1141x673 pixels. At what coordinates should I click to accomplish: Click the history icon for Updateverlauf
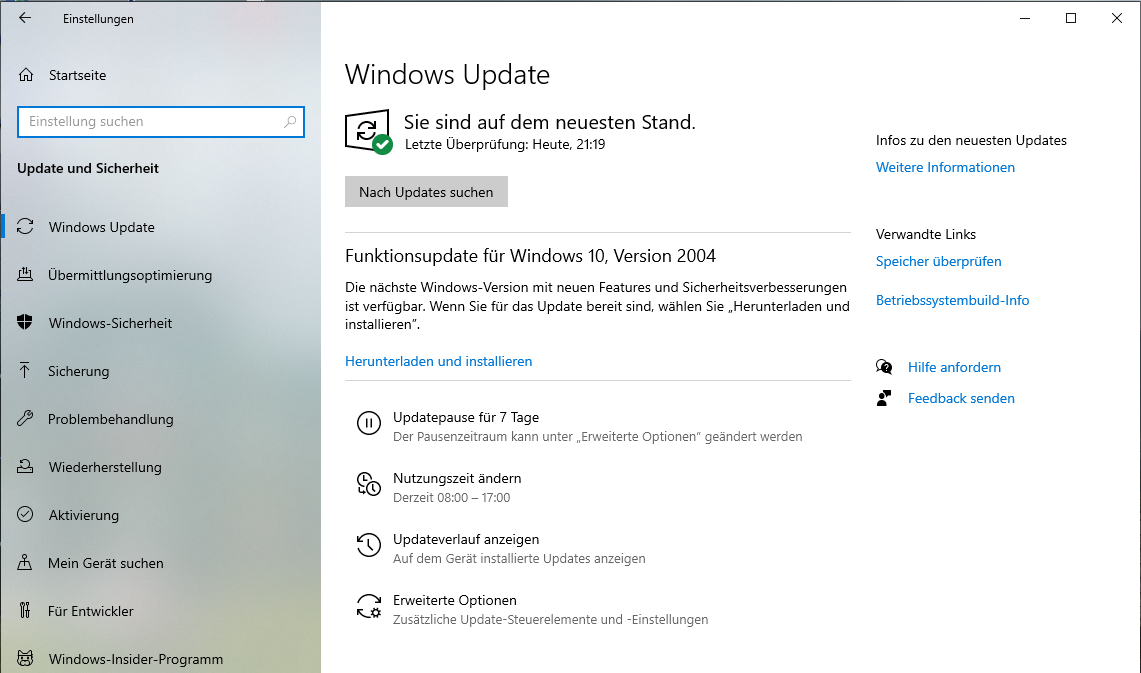click(369, 545)
